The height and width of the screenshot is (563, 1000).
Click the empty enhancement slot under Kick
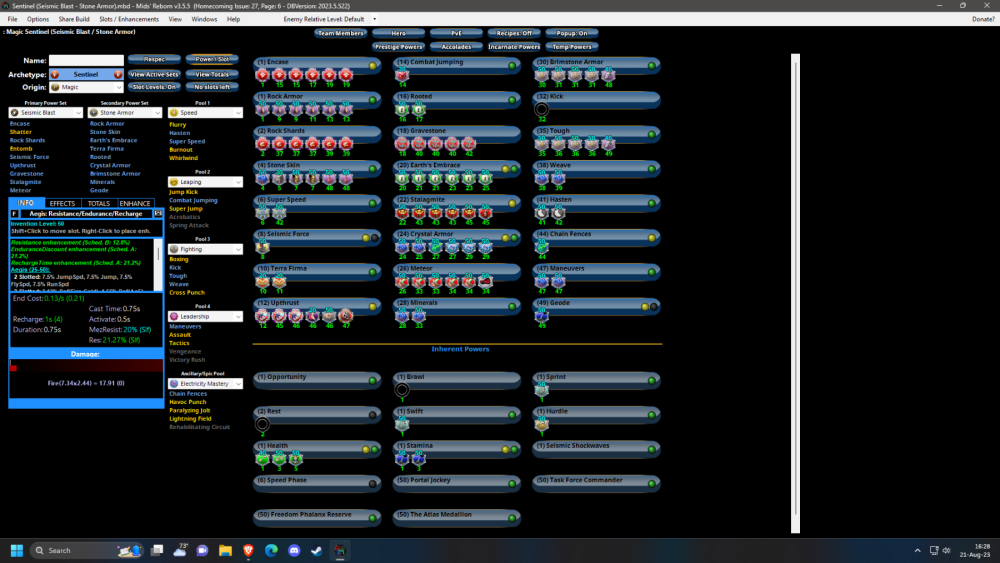pos(542,108)
